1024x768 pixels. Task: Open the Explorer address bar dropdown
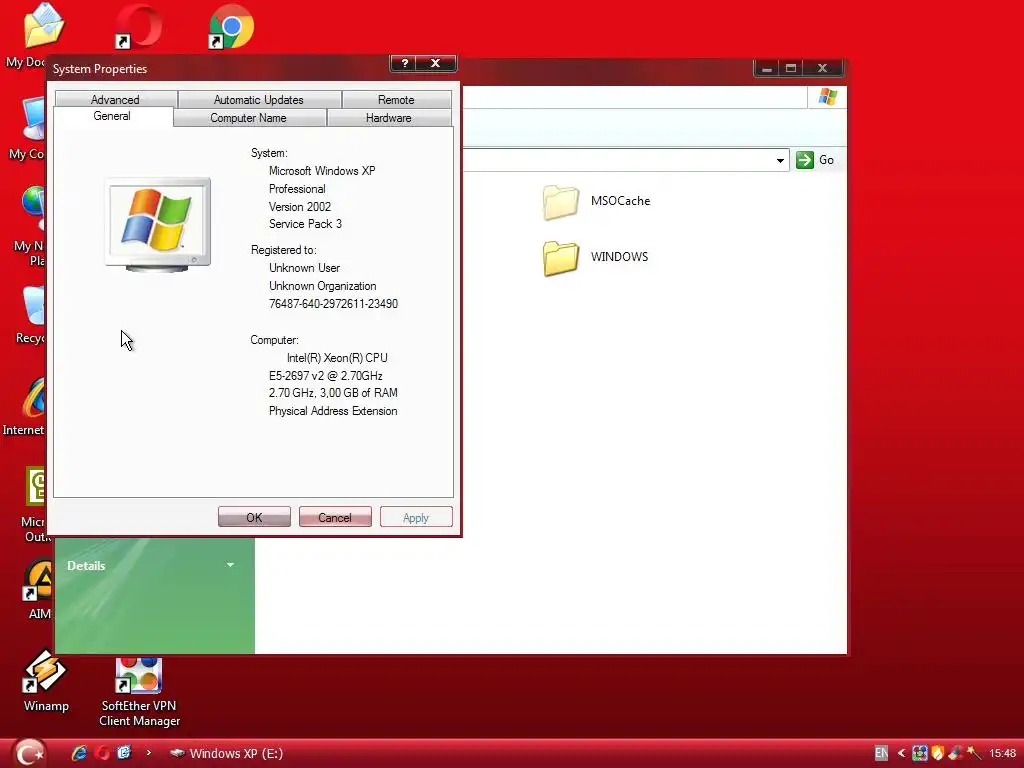[780, 160]
